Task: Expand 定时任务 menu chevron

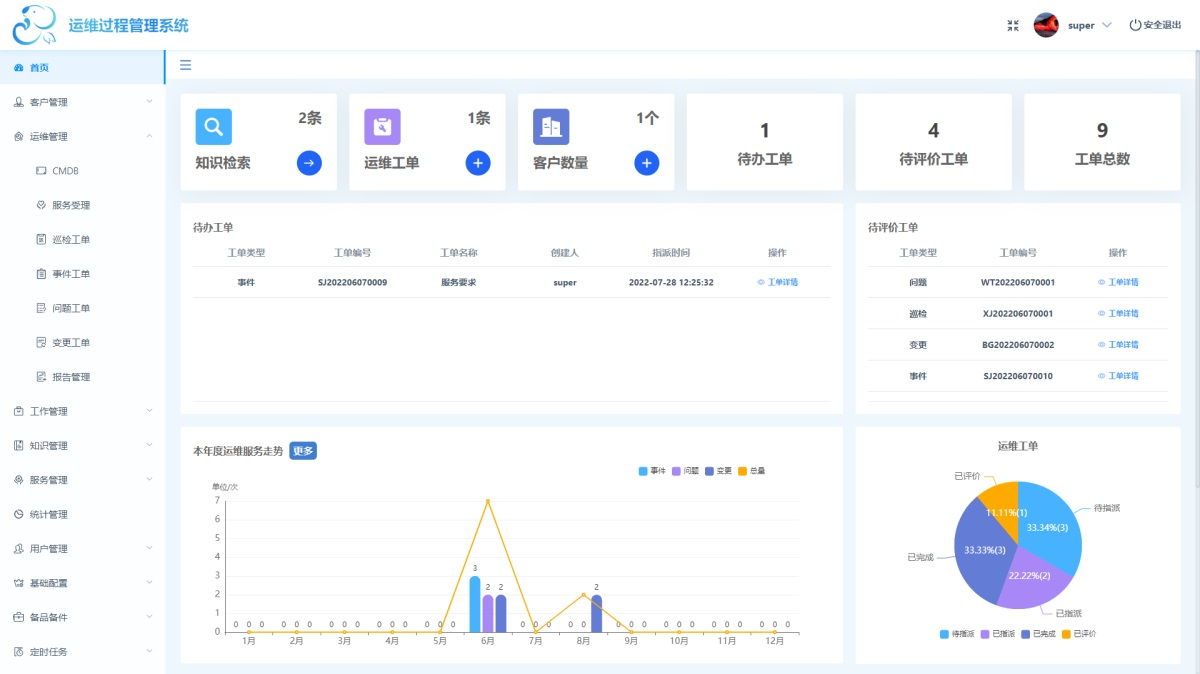Action: point(149,651)
